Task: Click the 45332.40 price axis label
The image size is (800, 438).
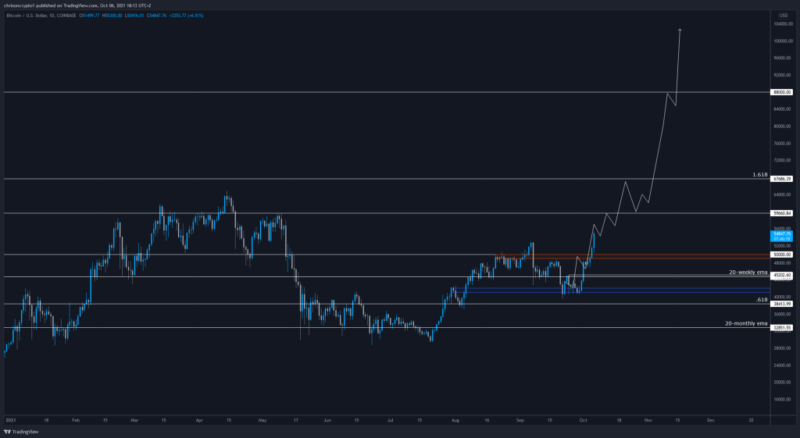Action: (x=781, y=275)
